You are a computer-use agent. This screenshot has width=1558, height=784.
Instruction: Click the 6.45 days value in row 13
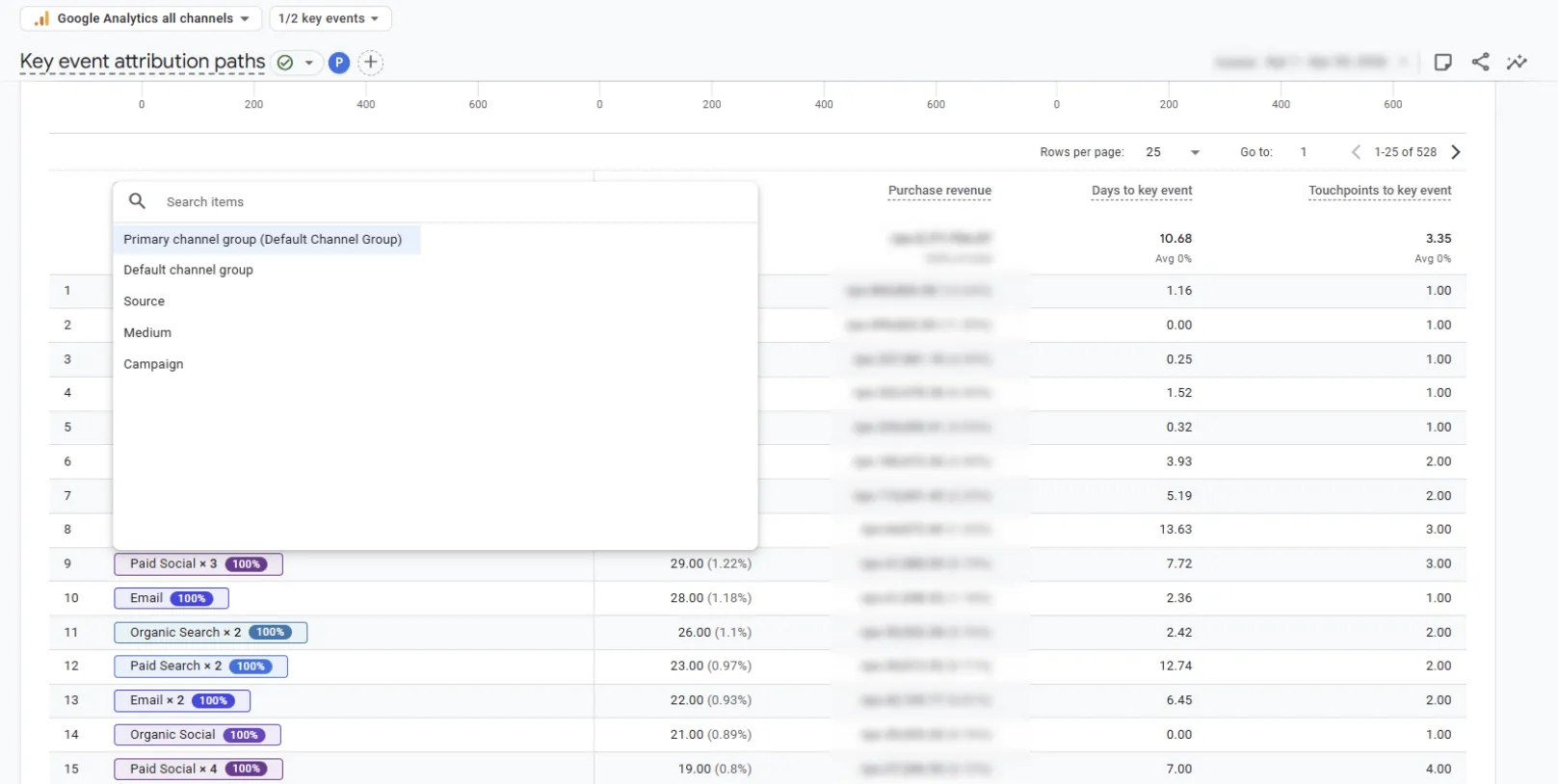[1179, 700]
